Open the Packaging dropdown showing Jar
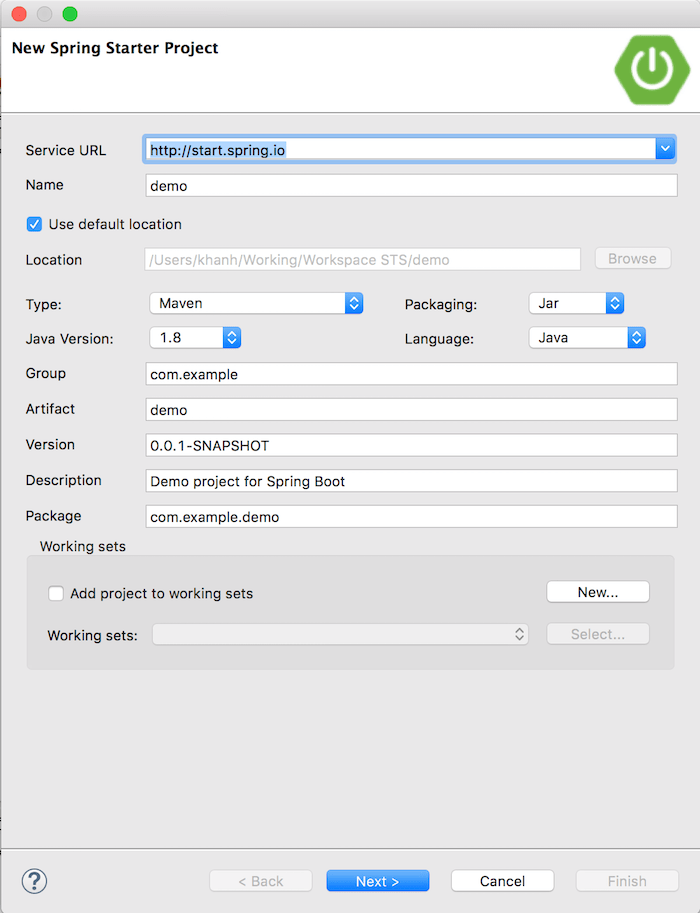 (x=615, y=301)
